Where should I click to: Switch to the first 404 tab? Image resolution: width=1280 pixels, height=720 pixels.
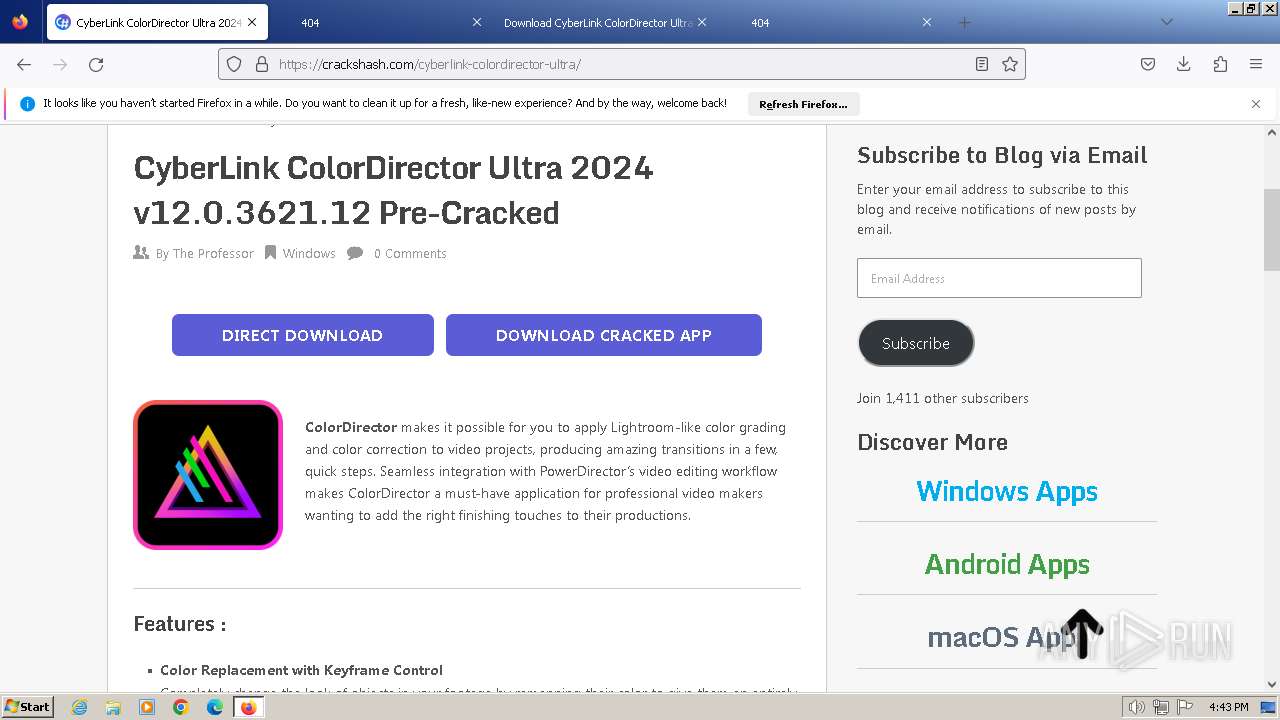(x=380, y=22)
